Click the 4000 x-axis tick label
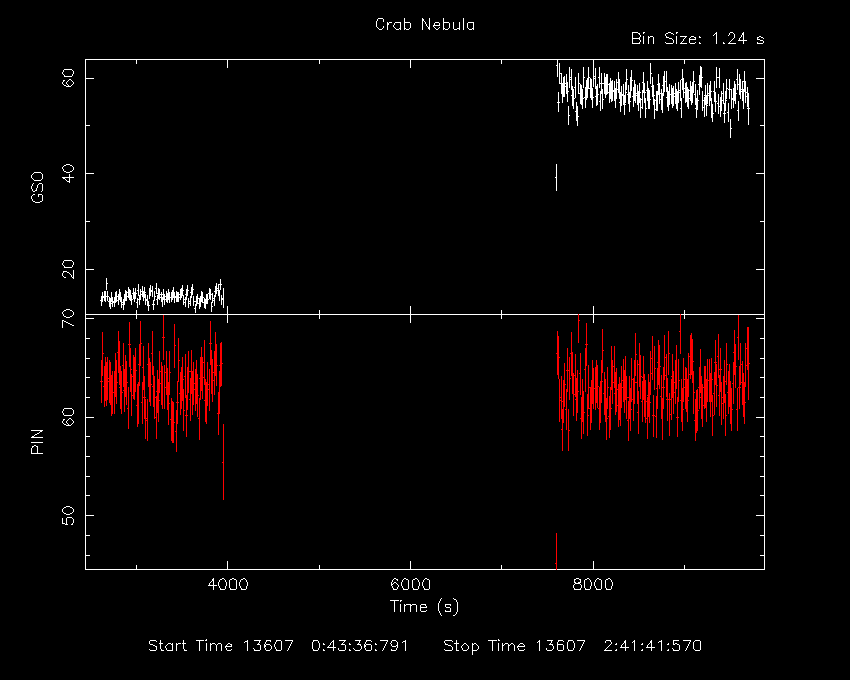Viewport: 850px width, 680px height. click(228, 585)
